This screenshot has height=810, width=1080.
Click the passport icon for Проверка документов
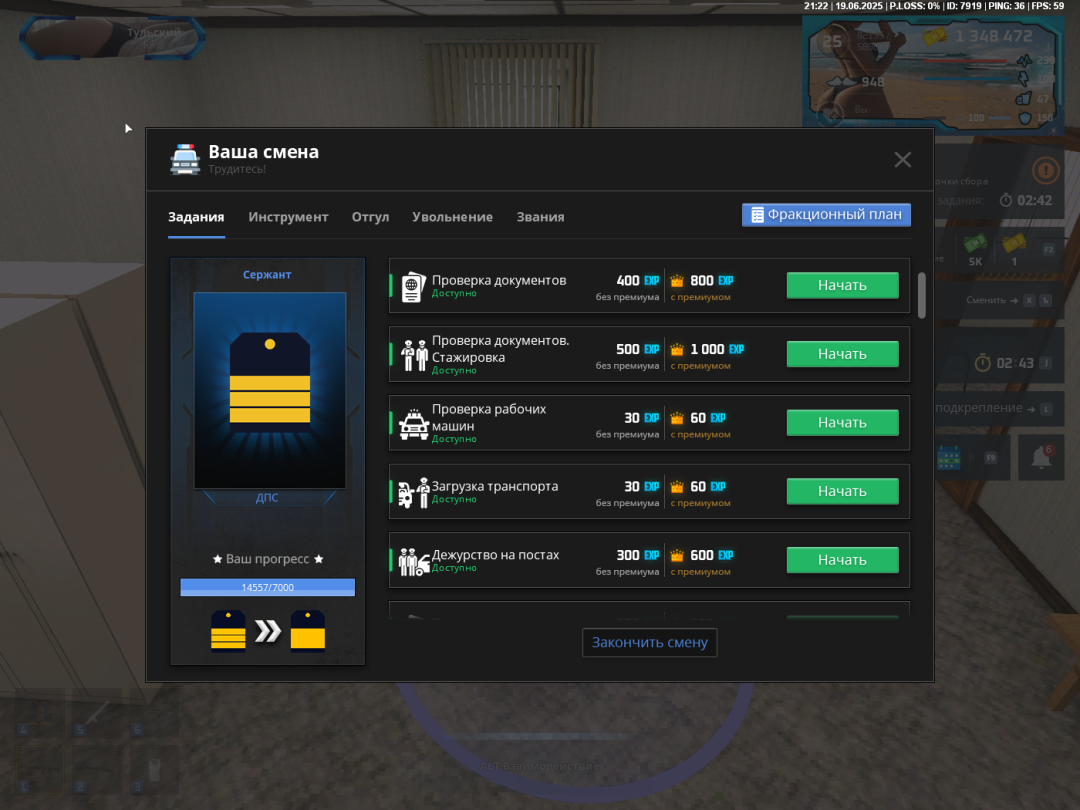point(413,286)
